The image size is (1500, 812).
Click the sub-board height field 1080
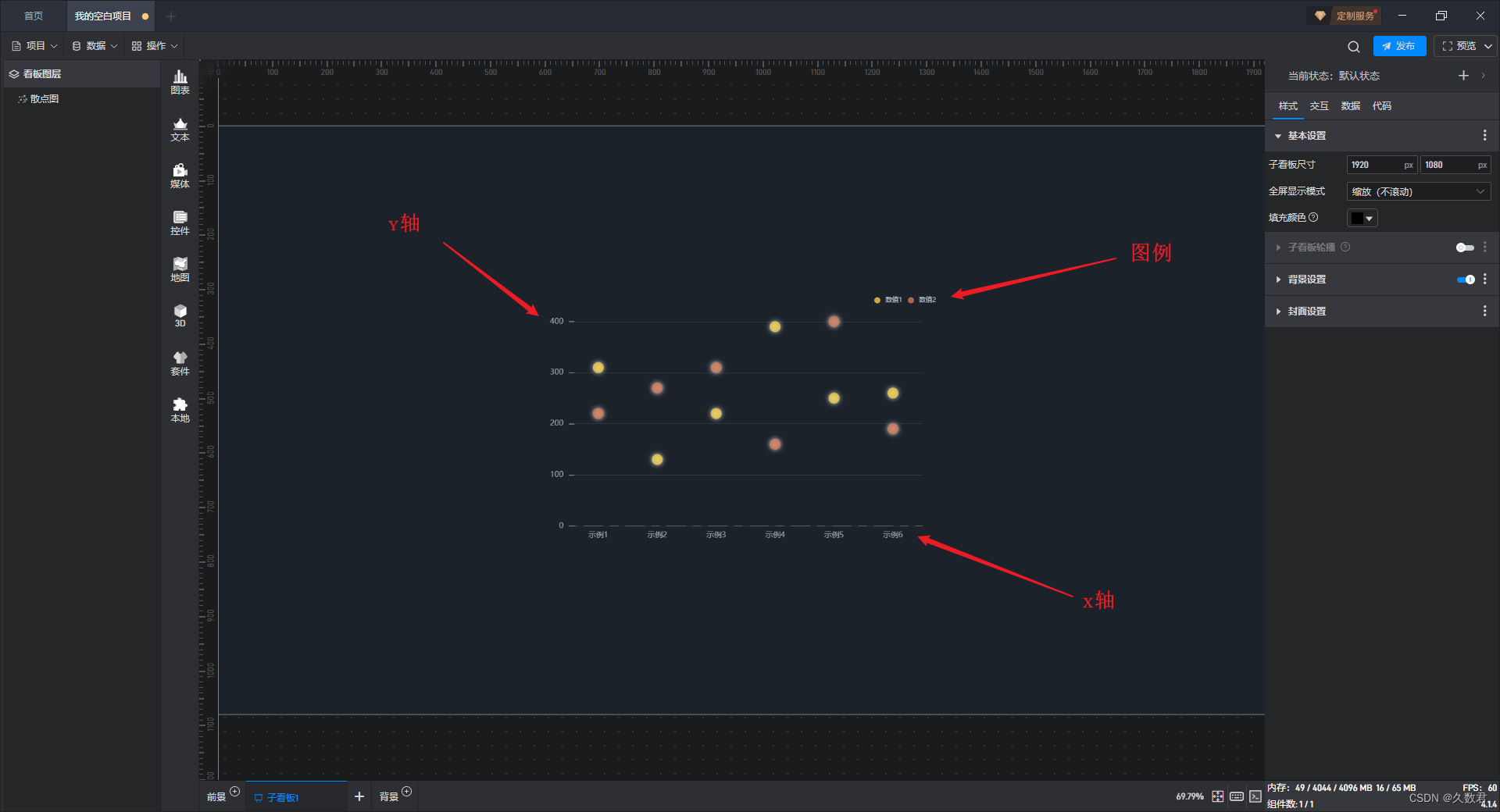(x=1455, y=165)
